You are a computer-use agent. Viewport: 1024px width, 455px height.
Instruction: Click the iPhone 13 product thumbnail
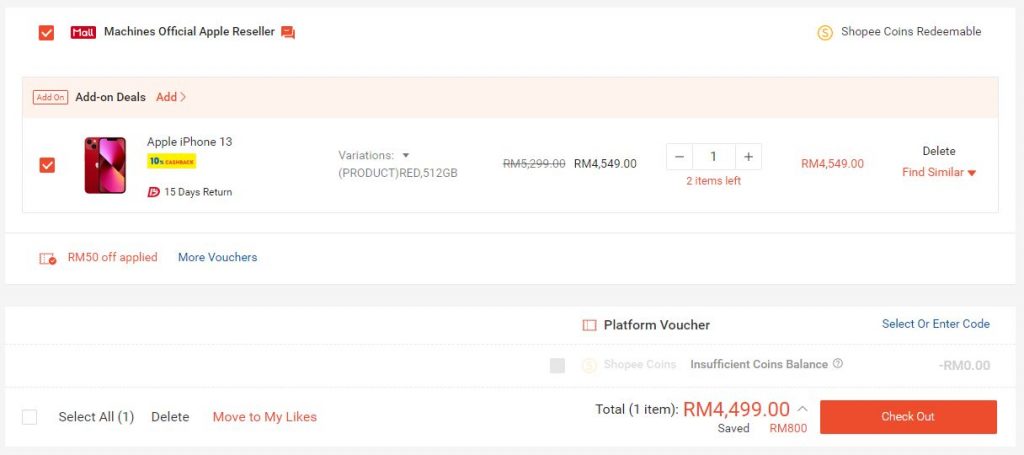point(105,165)
